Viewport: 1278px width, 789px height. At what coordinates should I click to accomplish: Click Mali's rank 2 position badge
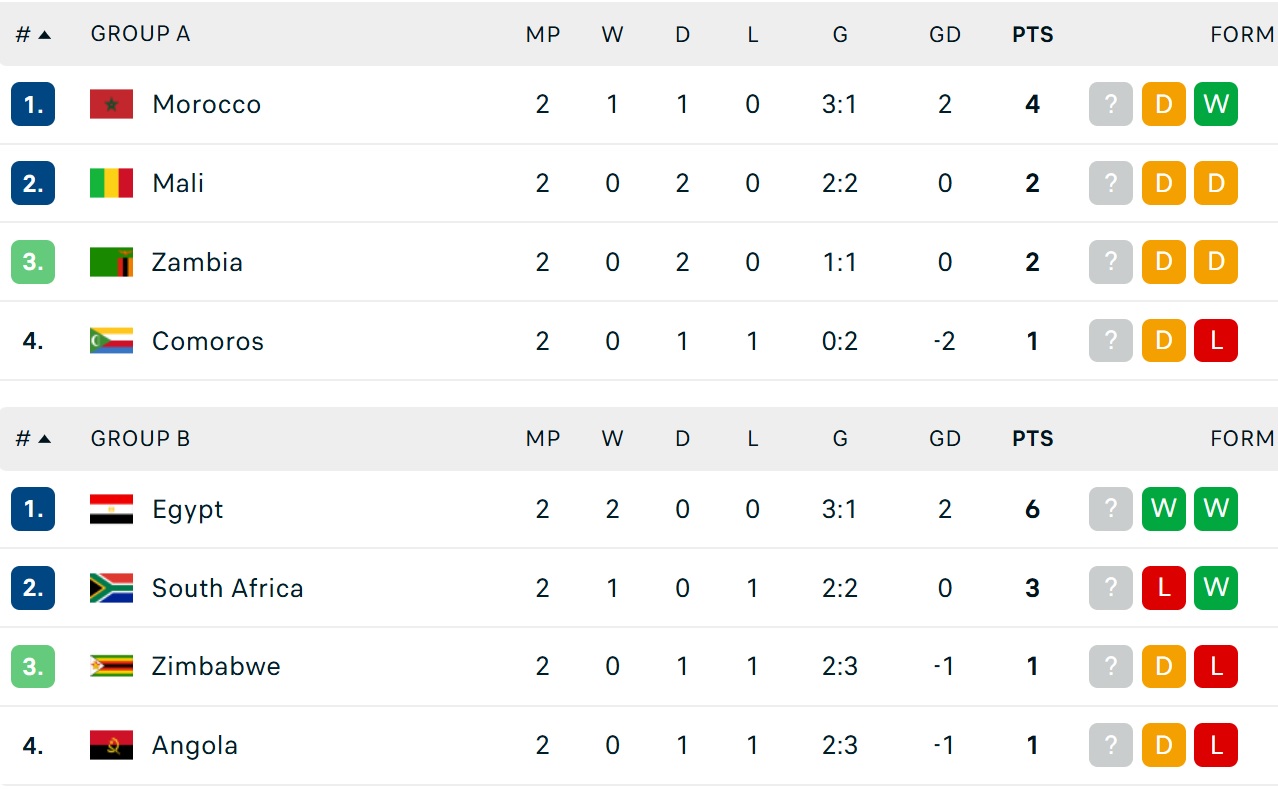click(33, 183)
